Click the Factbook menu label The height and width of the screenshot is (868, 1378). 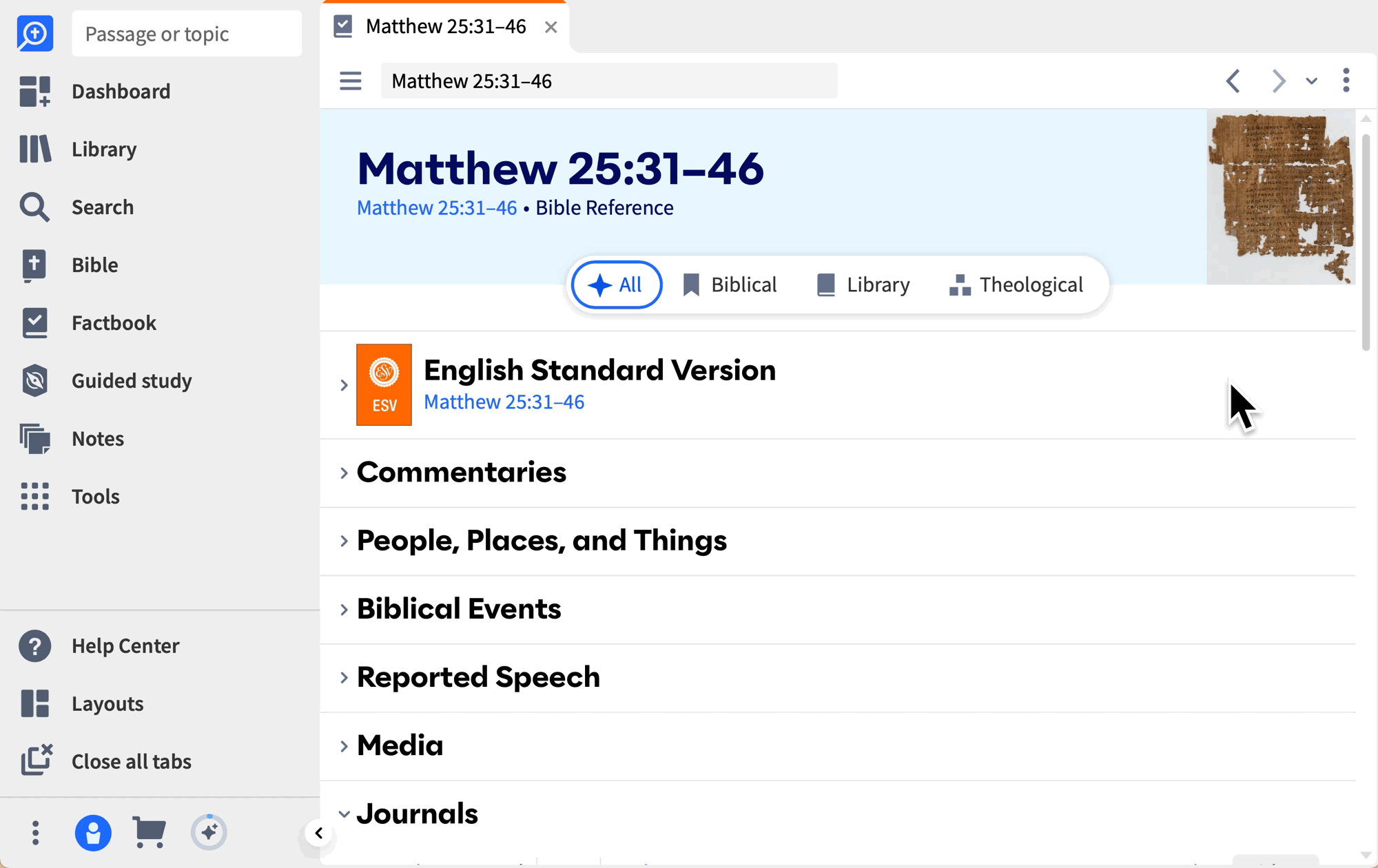(114, 323)
